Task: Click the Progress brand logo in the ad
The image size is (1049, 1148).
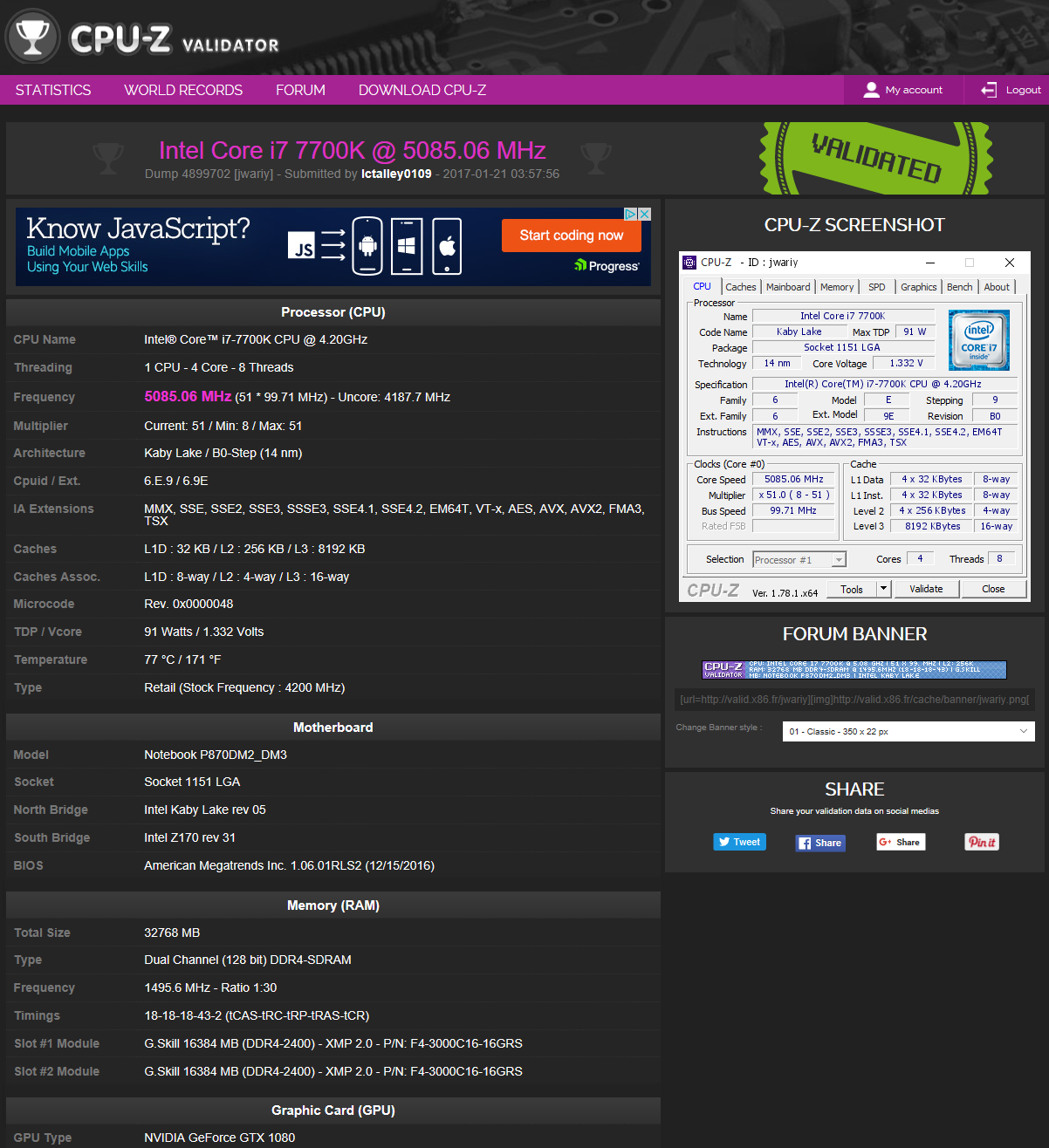Action: click(x=607, y=266)
